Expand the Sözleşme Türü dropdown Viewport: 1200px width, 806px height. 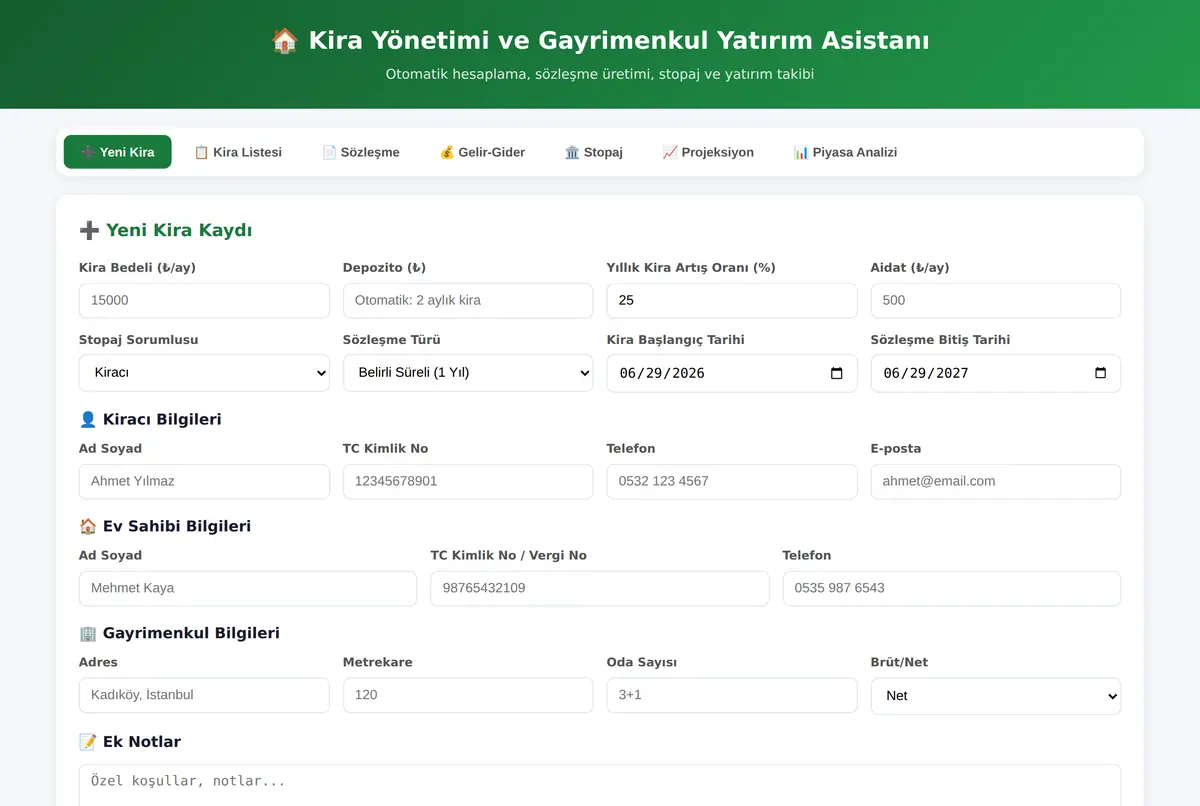(x=468, y=373)
